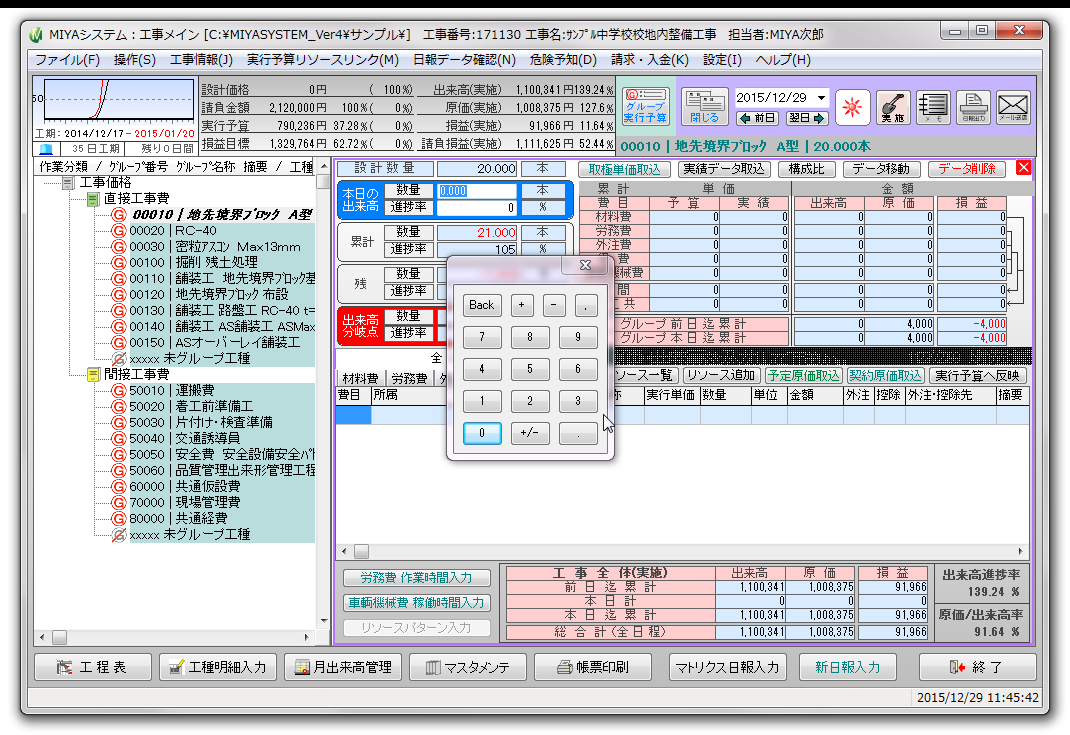This screenshot has height=735, width=1070.
Task: Click the 構成比 button
Action: pyautogui.click(x=807, y=169)
